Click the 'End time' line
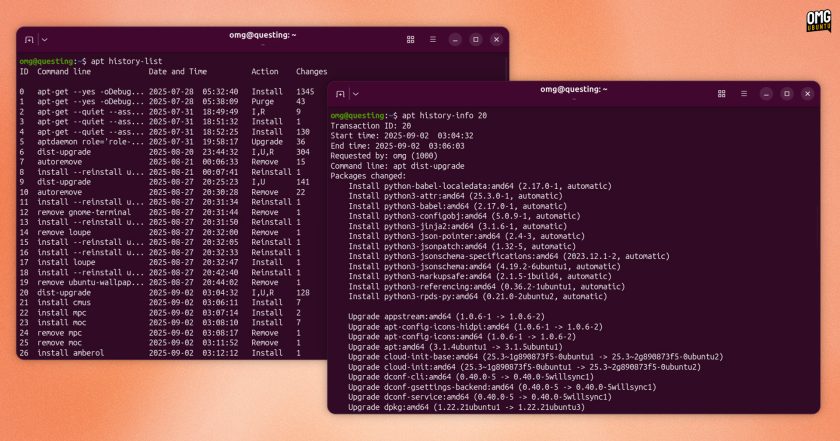Image resolution: width=840 pixels, height=441 pixels. [x=398, y=146]
